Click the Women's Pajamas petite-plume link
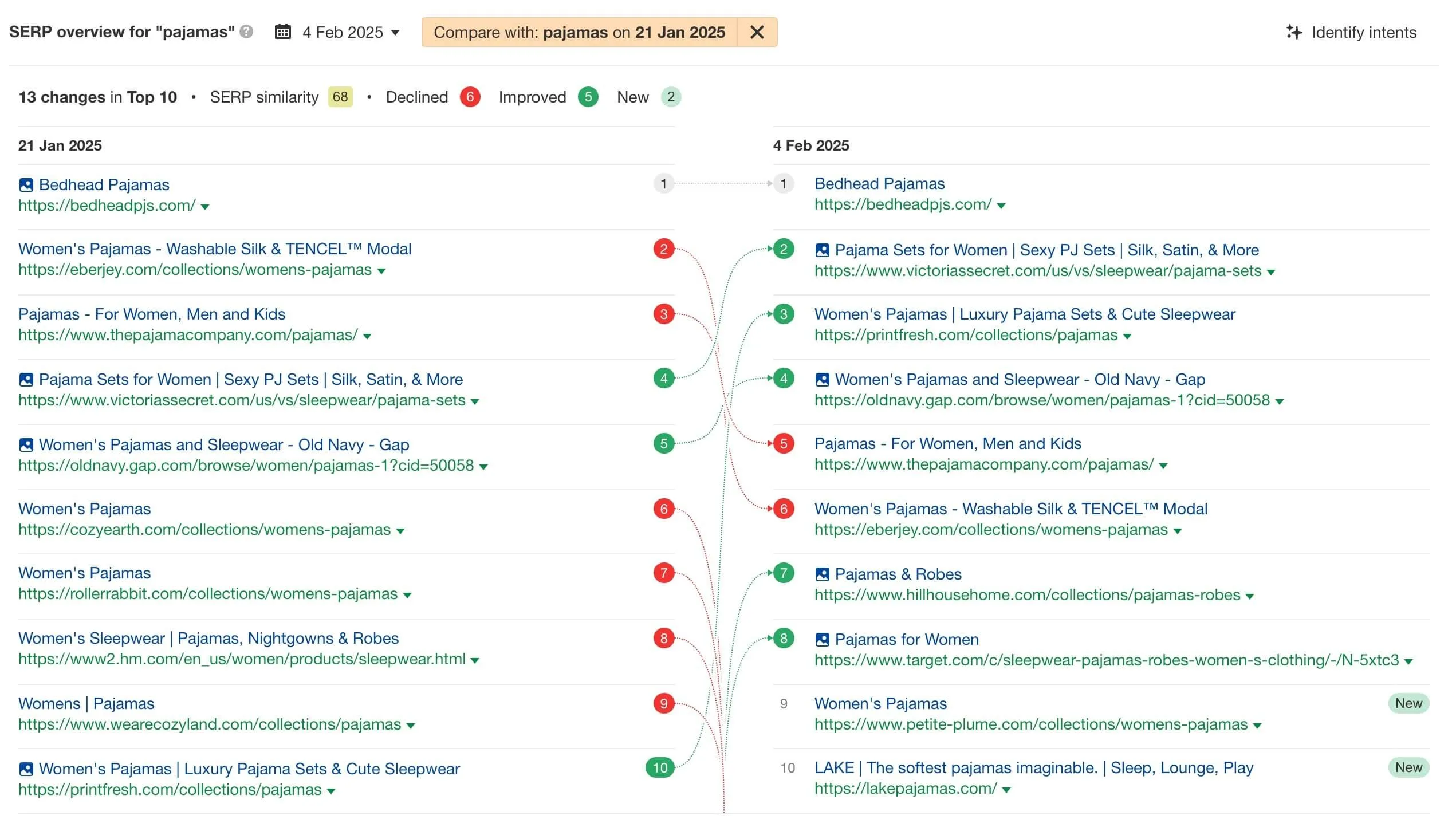The image size is (1456, 827). pyautogui.click(x=880, y=703)
